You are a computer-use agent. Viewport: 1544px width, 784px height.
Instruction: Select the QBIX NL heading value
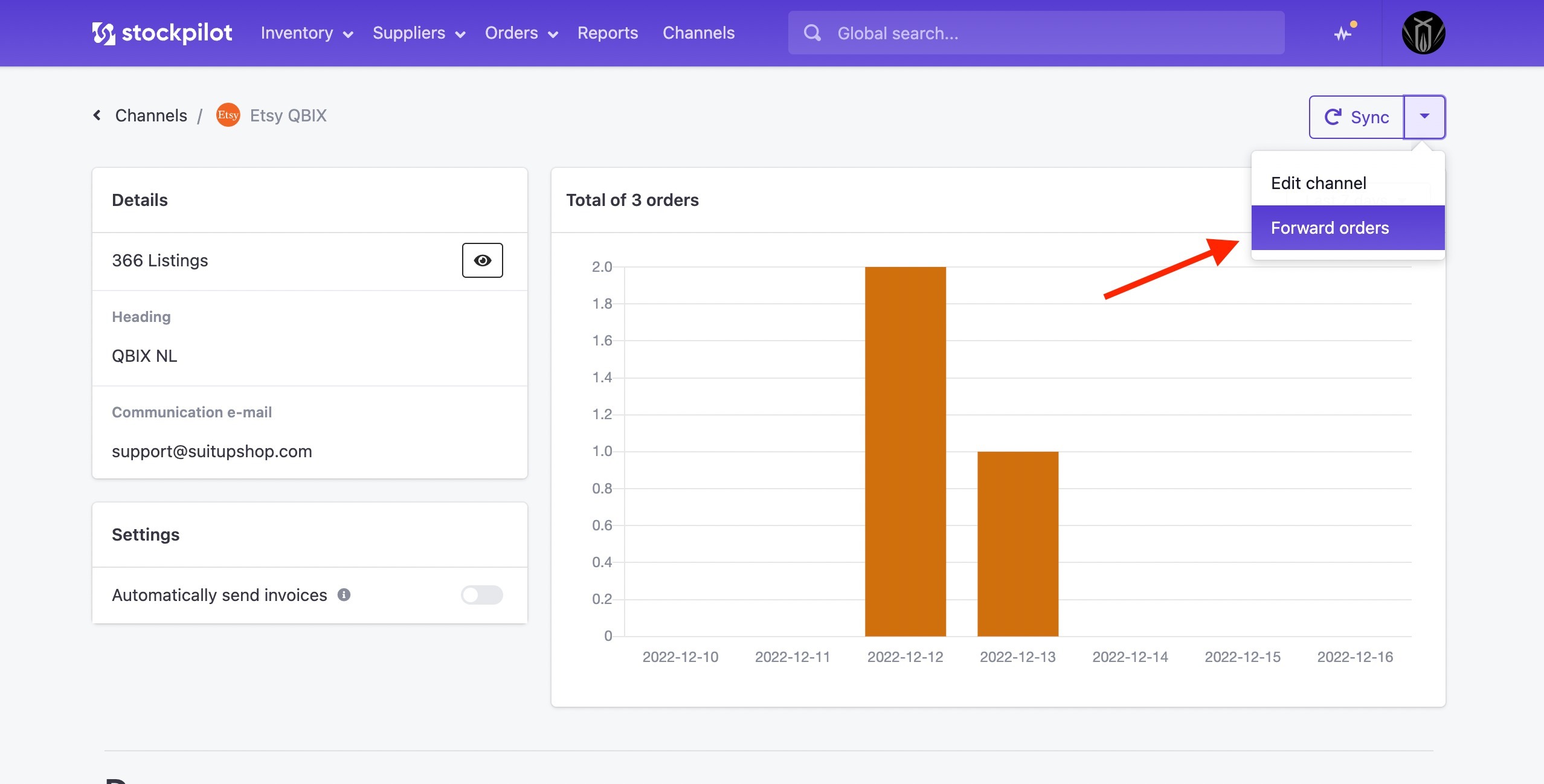(144, 356)
